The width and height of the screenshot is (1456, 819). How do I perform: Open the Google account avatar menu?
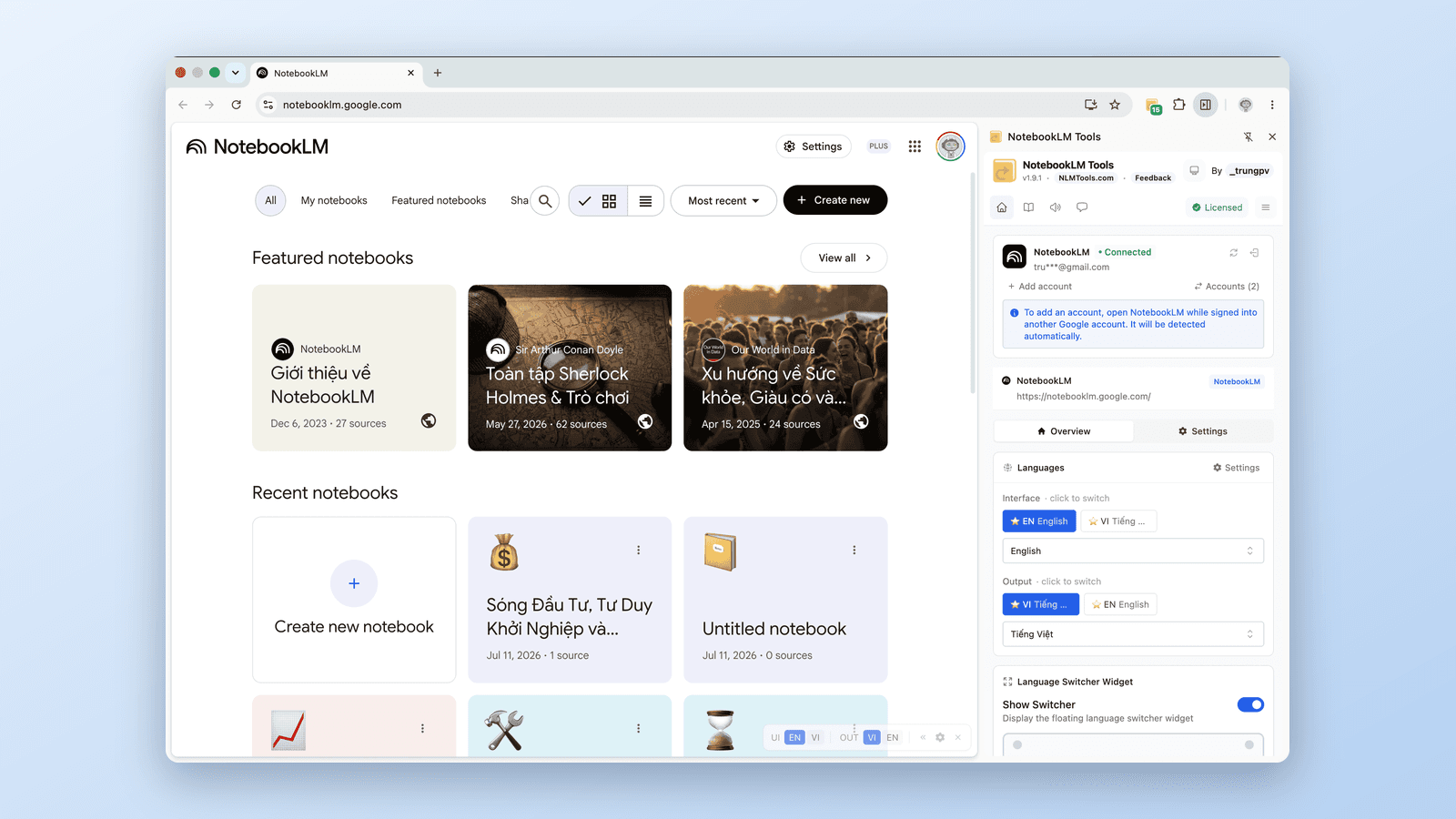click(950, 147)
